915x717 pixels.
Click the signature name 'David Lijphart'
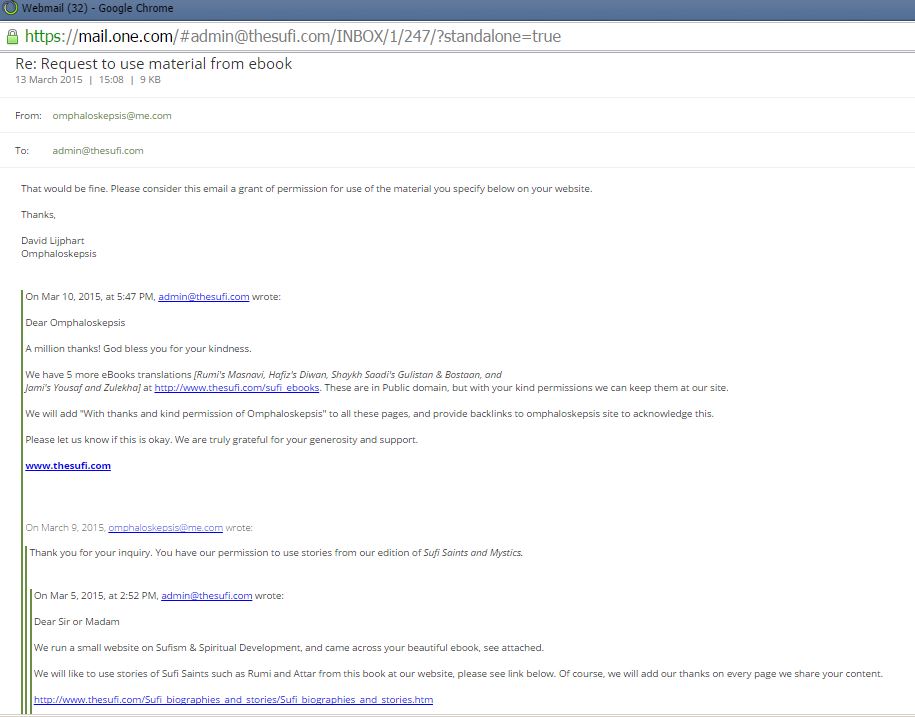[53, 240]
